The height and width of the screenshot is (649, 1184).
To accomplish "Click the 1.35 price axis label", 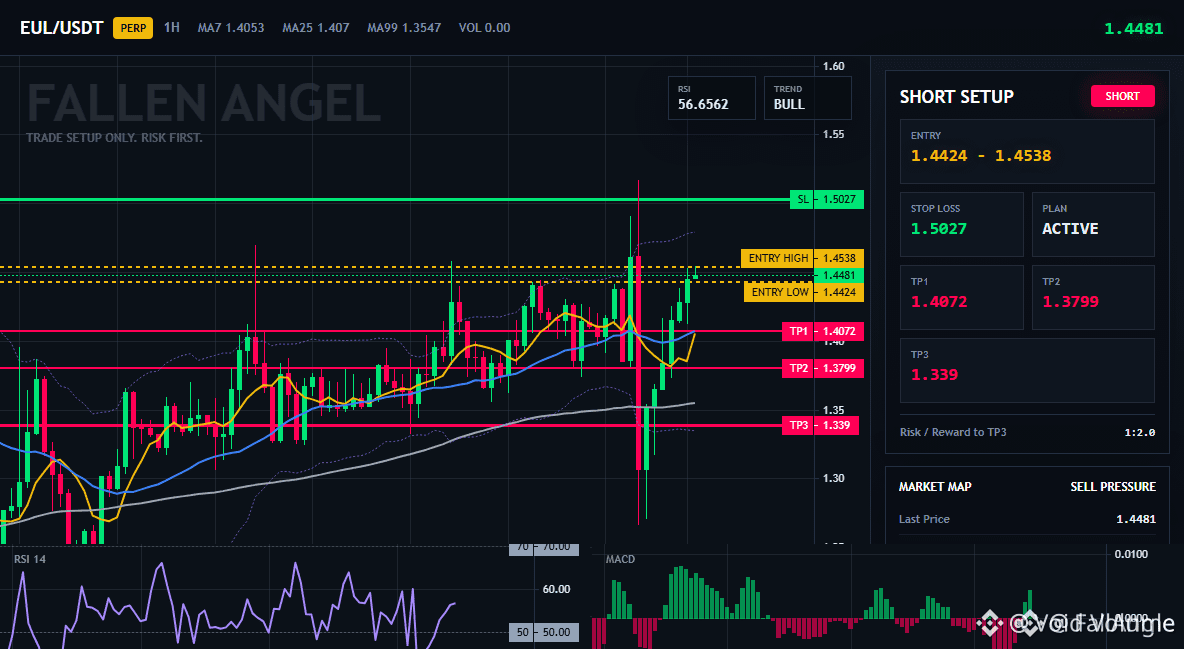I will [x=834, y=410].
